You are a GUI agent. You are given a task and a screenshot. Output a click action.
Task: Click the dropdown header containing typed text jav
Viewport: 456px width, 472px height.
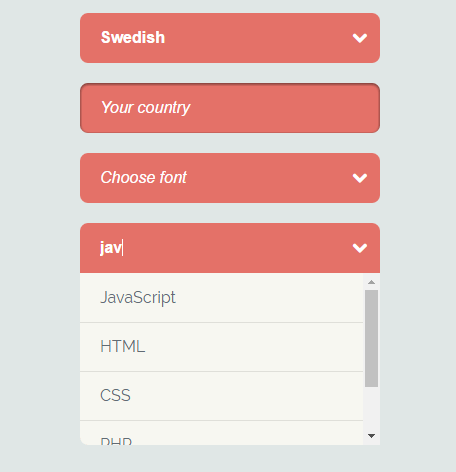coord(230,248)
